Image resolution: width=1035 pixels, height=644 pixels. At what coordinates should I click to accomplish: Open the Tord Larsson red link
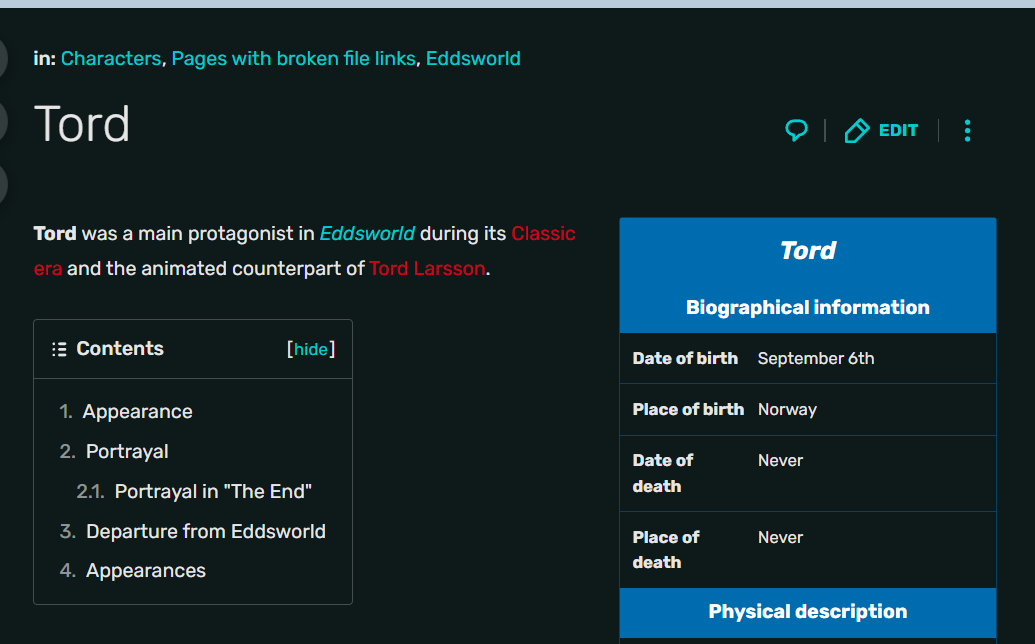pyautogui.click(x=427, y=269)
